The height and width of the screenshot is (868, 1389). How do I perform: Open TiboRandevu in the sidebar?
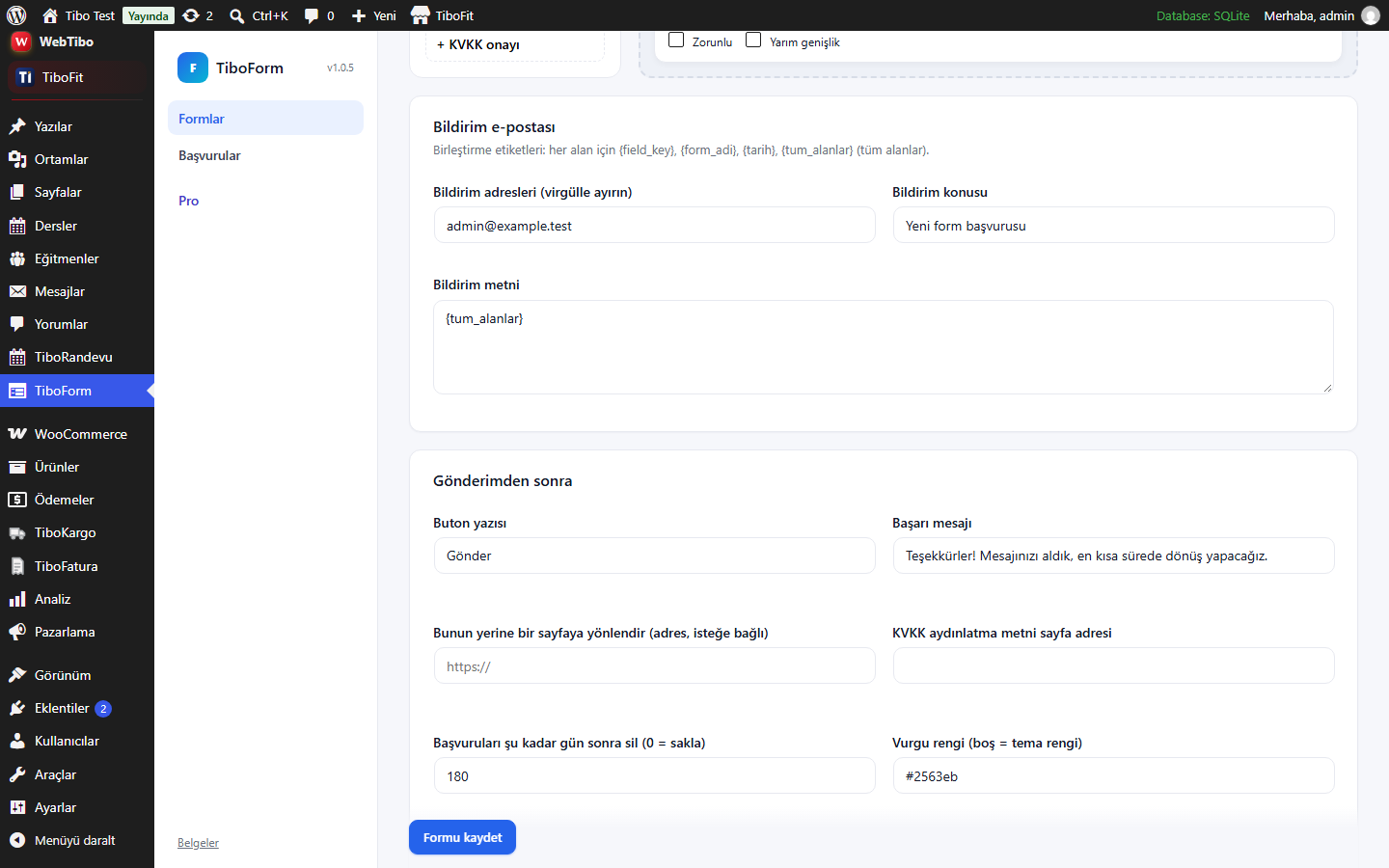tap(77, 357)
